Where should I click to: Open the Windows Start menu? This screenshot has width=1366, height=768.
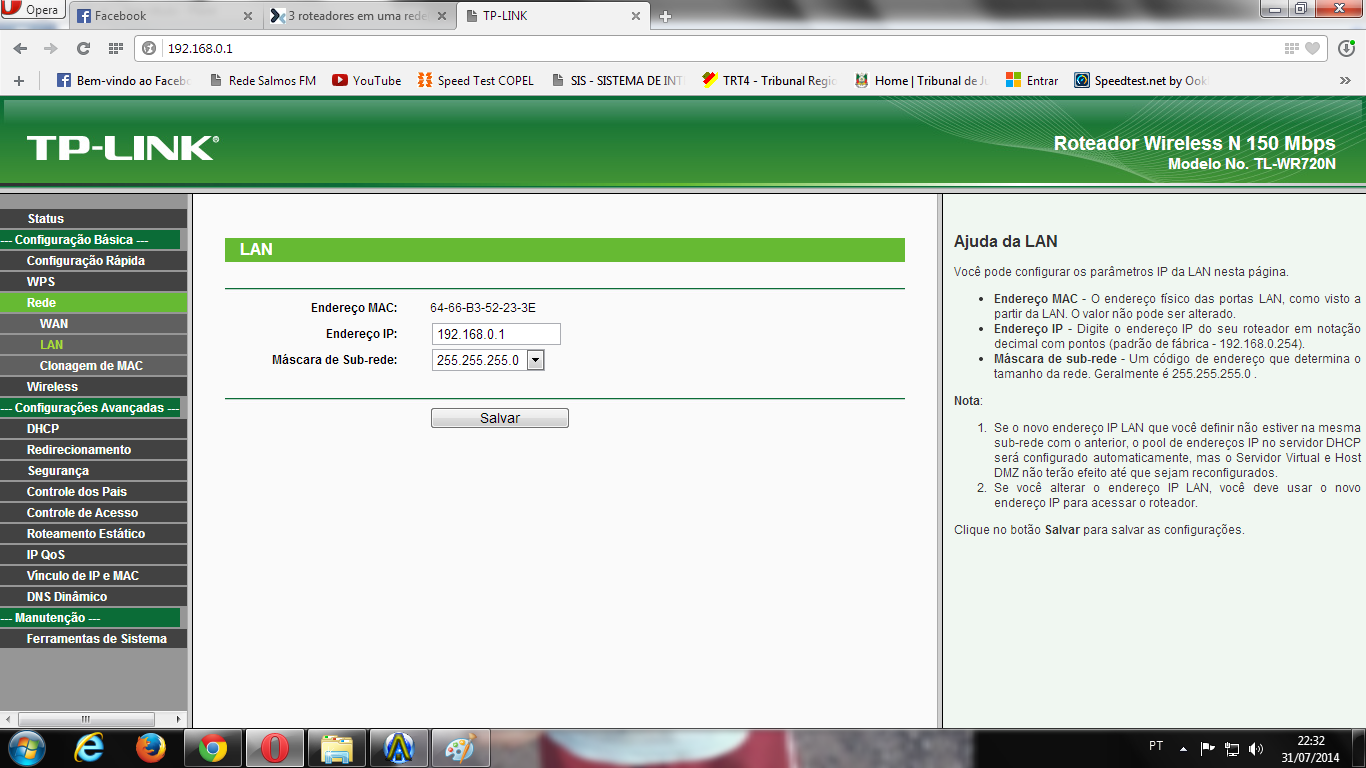[25, 748]
